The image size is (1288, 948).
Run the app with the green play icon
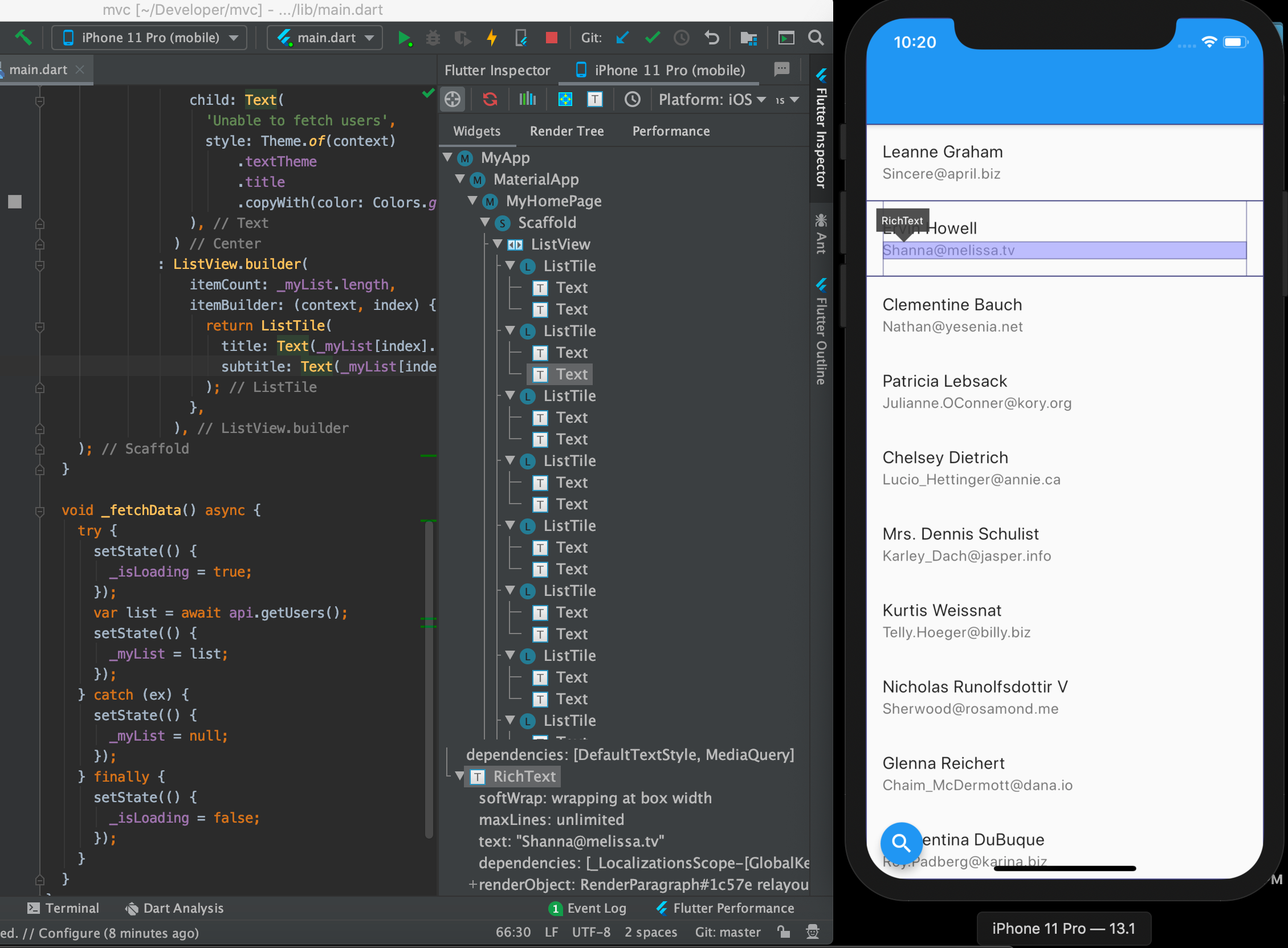(x=406, y=37)
